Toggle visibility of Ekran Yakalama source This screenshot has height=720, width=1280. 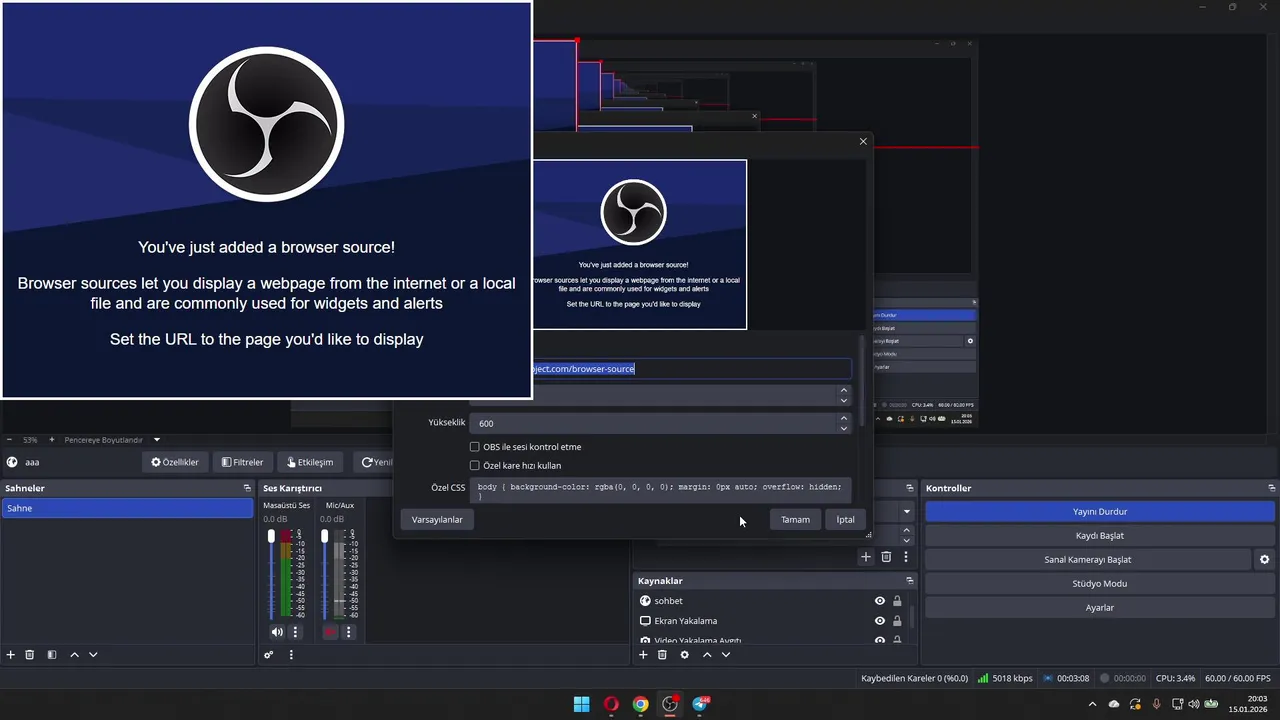click(x=880, y=621)
